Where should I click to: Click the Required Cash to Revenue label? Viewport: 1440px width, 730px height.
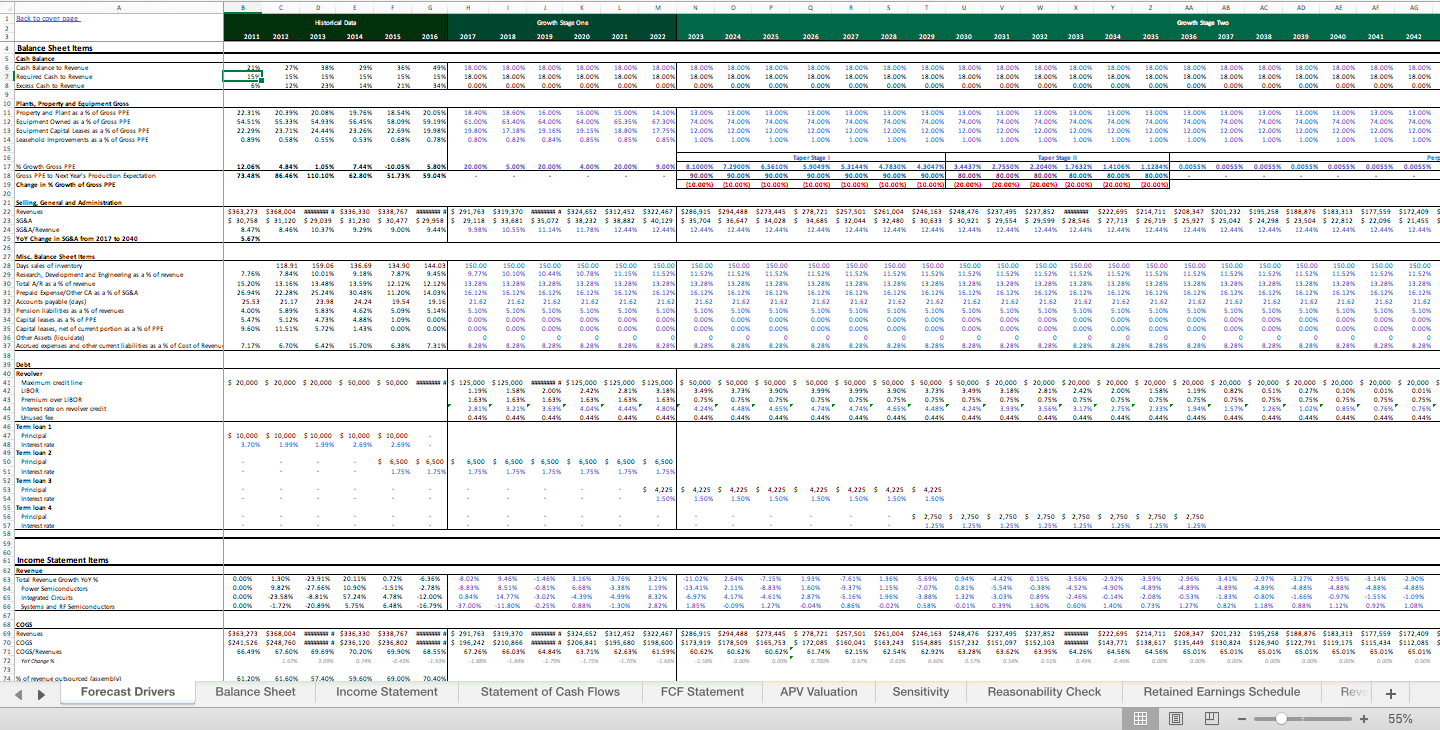tap(53, 75)
